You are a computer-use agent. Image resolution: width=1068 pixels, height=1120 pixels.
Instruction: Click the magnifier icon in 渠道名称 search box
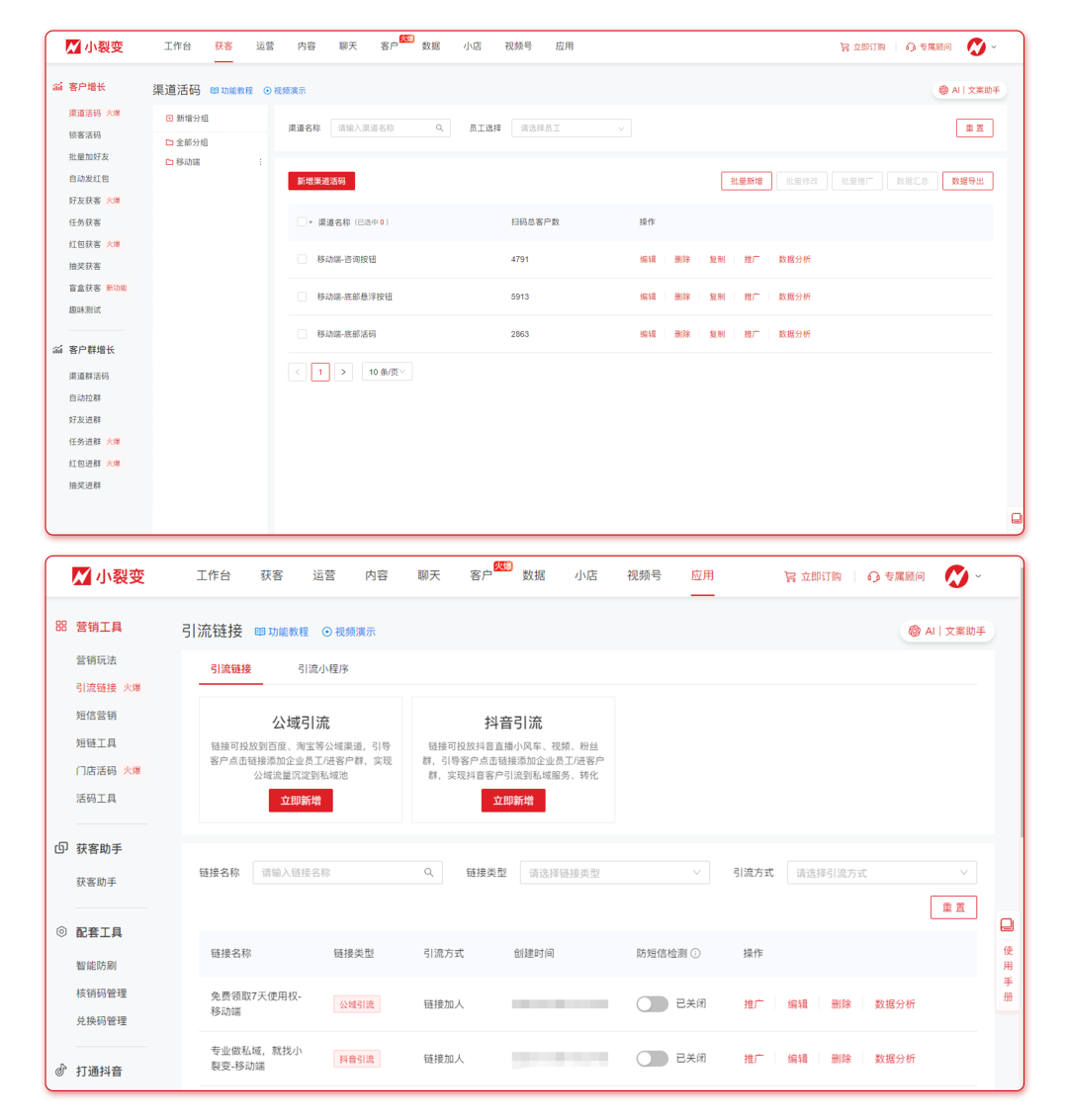click(x=439, y=129)
